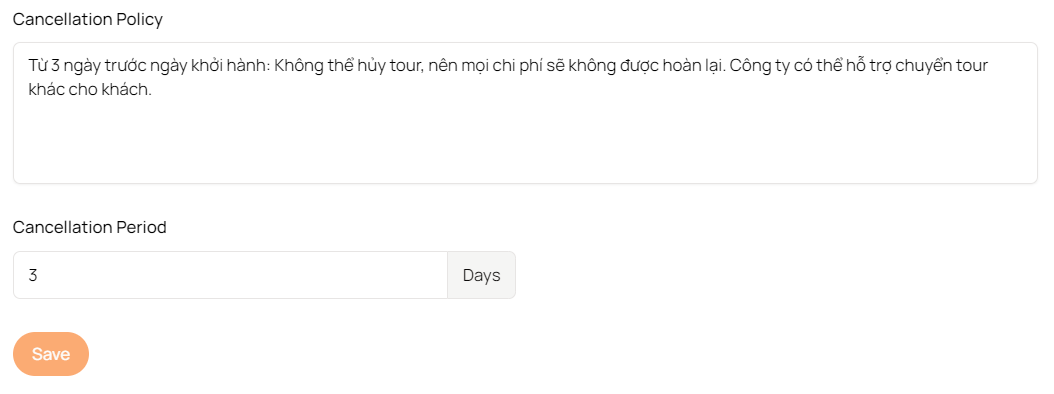The height and width of the screenshot is (394, 1054).
Task: Focus the Cancellation Period number field
Action: [x=231, y=275]
